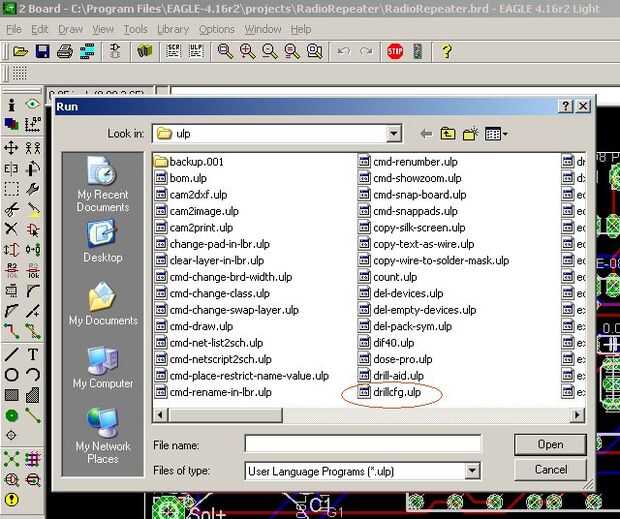Select the Wire line drawing tool

(x=11, y=354)
